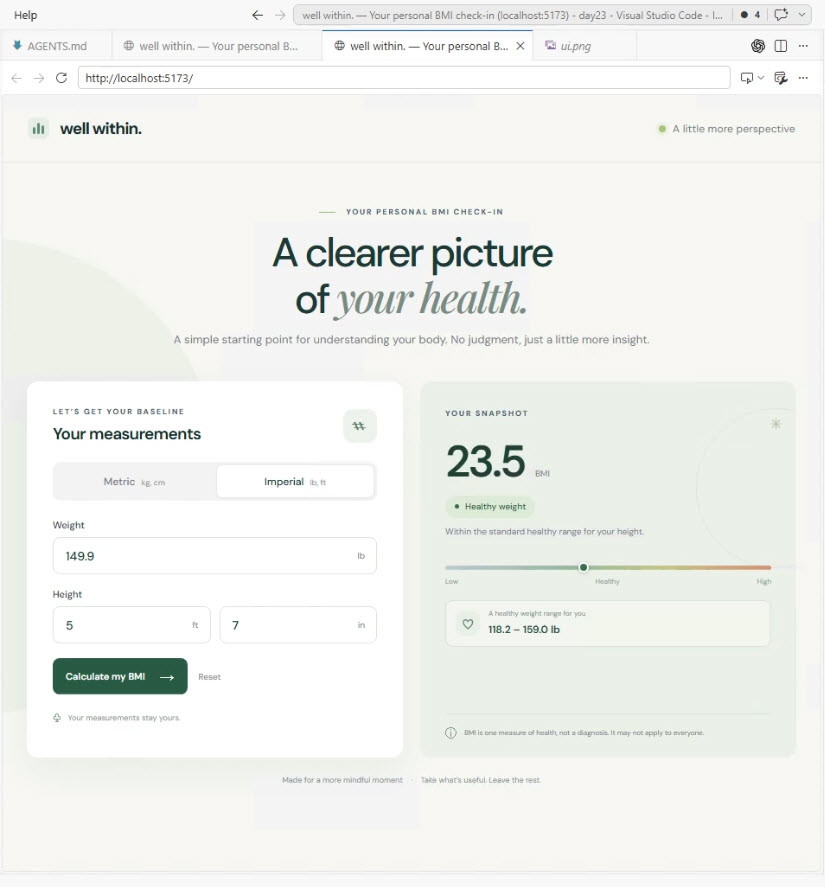Close the active well within browser tab
The height and width of the screenshot is (887, 825).
521,46
